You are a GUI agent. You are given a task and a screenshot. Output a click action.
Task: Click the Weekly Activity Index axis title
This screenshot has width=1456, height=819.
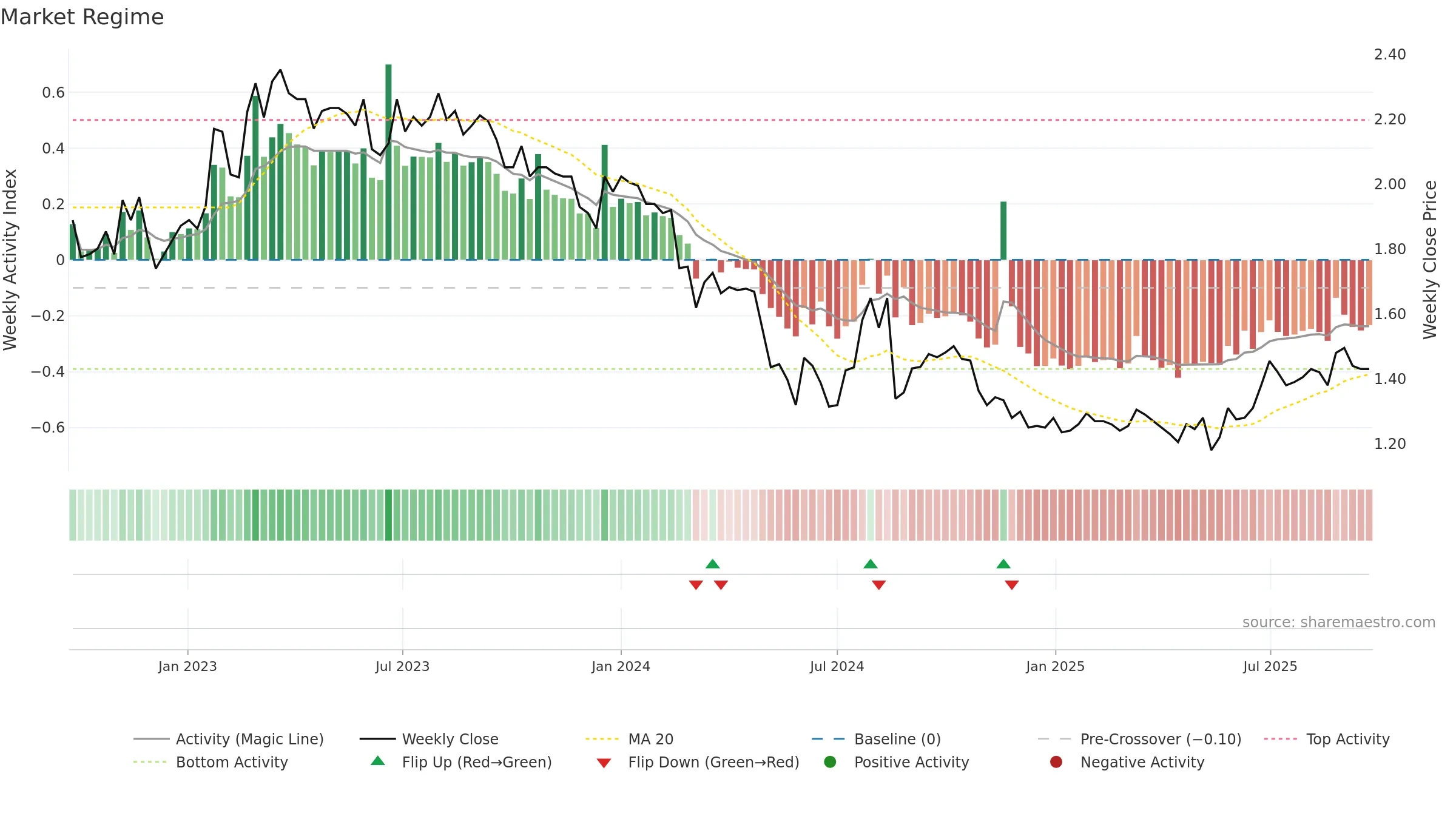tap(10, 260)
